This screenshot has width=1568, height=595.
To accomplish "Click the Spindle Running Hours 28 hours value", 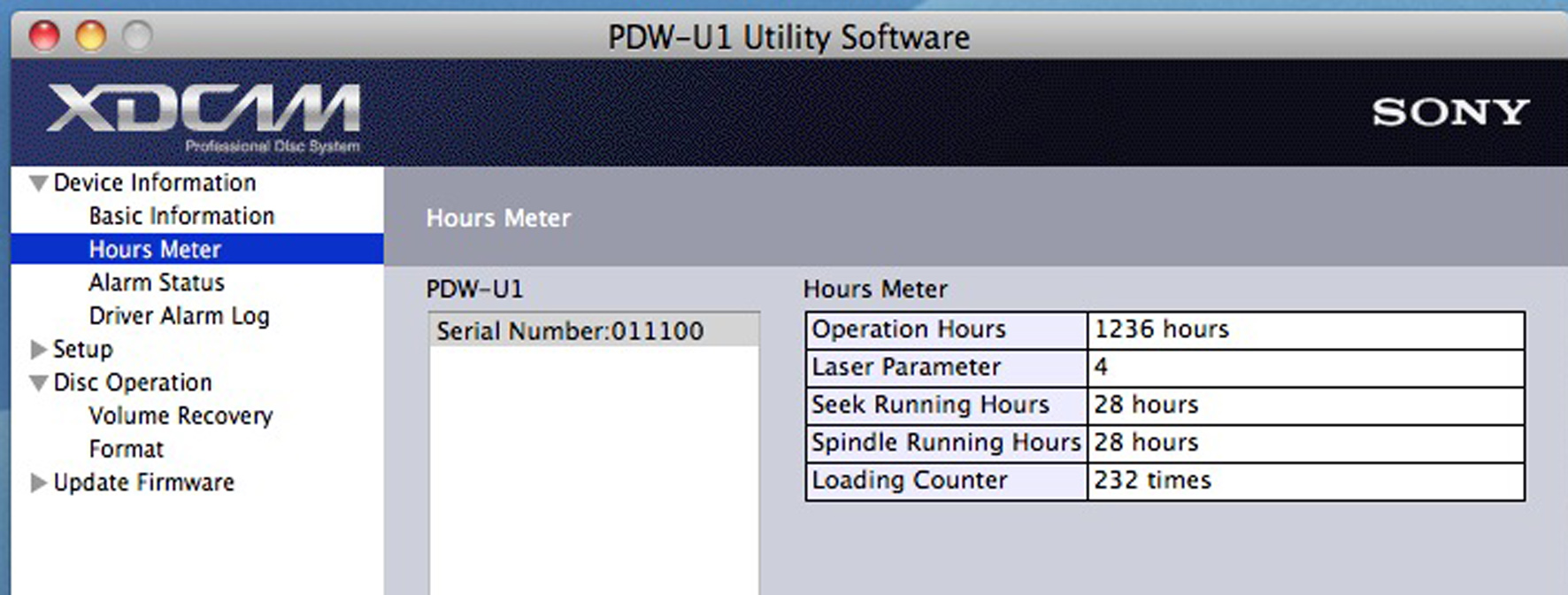I will coord(1306,443).
